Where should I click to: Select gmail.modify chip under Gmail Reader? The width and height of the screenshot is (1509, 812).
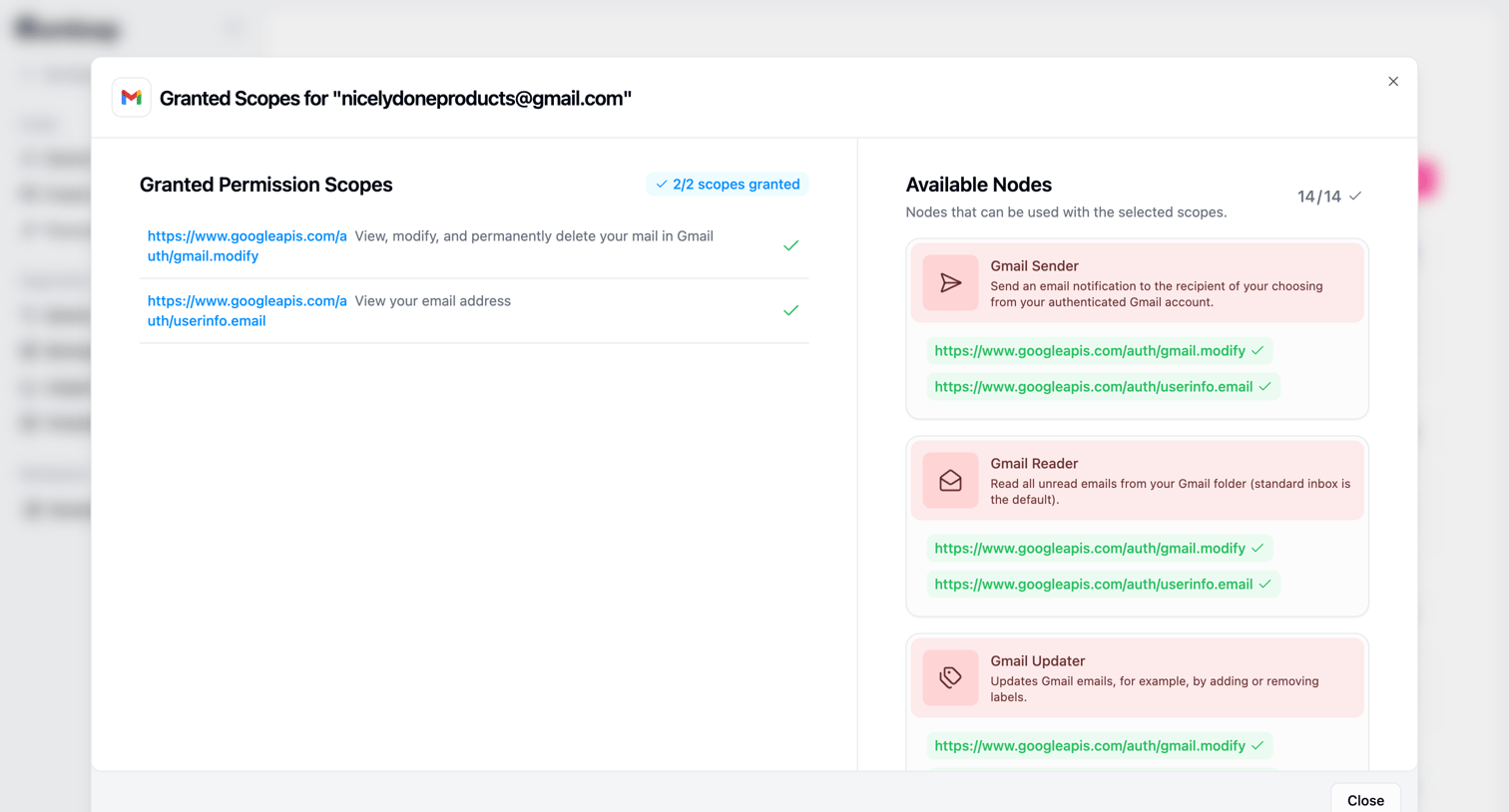1099,549
